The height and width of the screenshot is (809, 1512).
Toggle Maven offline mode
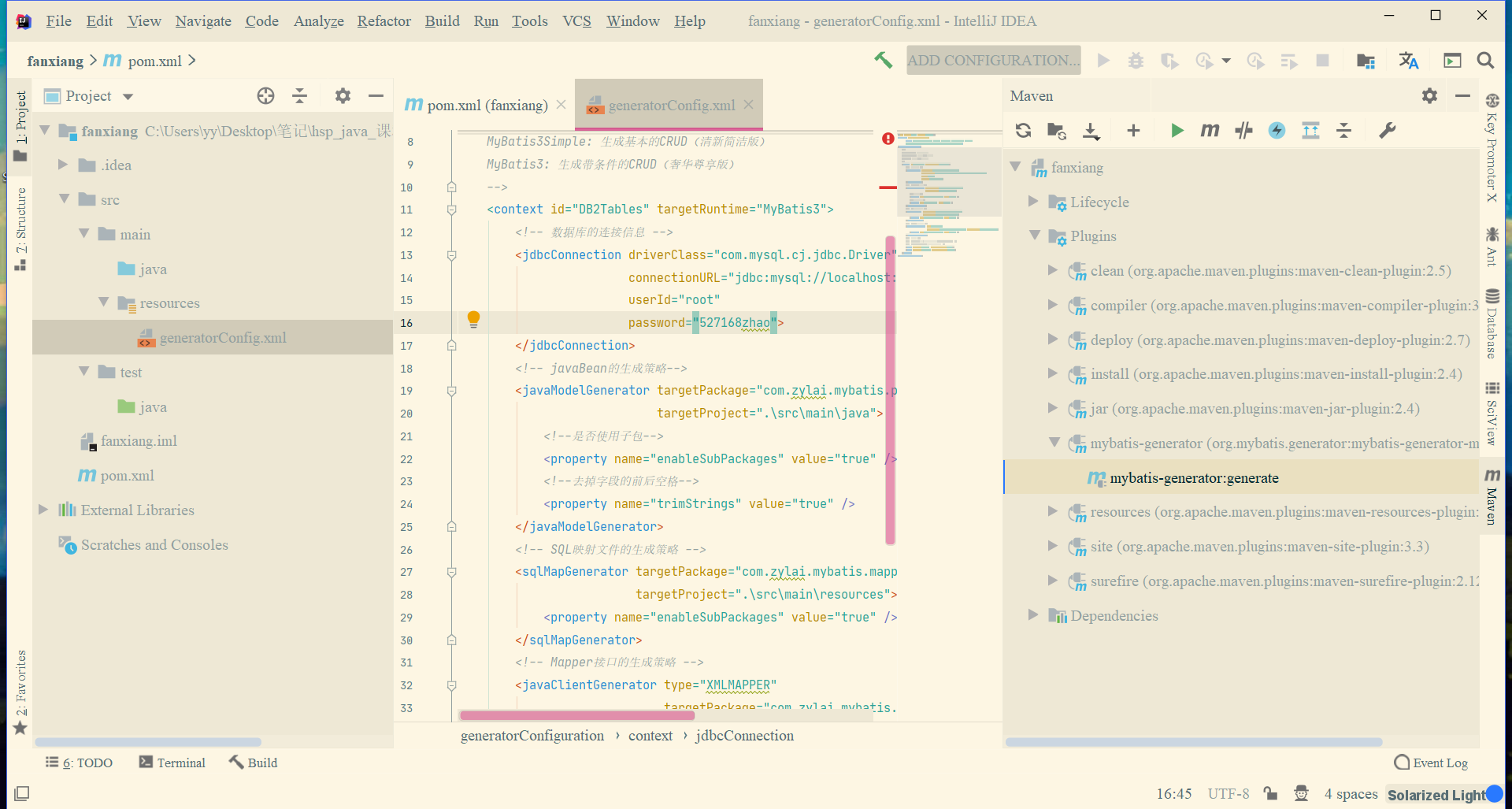coord(1243,131)
